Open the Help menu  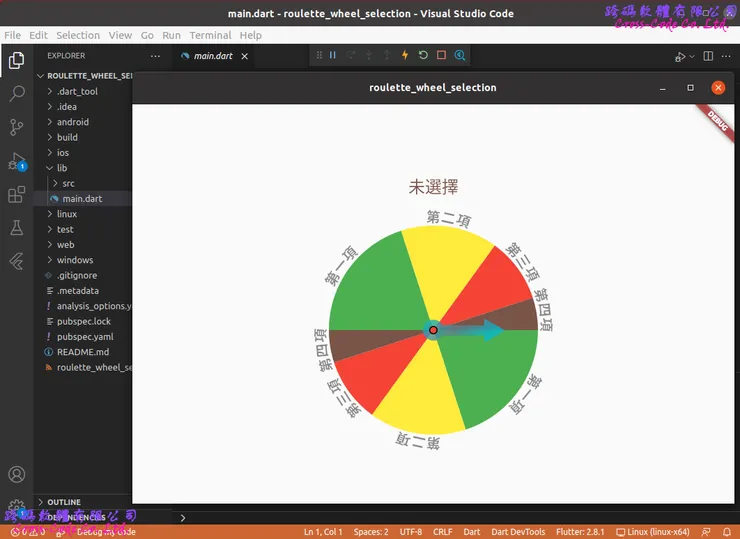[x=251, y=35]
